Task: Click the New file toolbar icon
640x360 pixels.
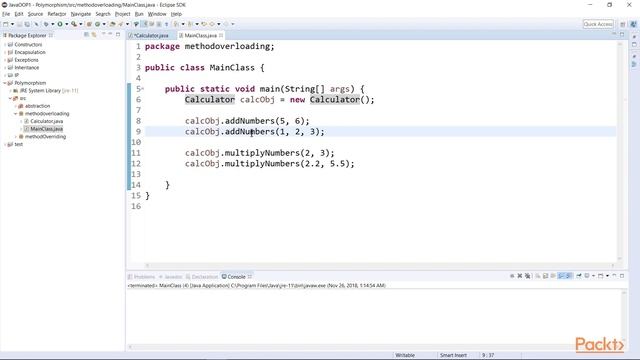Action: click(5, 24)
